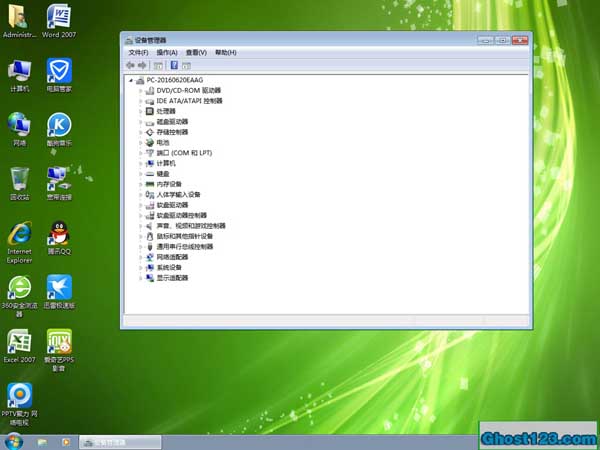600x450 pixels.
Task: Click the blue Help question-mark toolbar icon
Action: (x=174, y=65)
